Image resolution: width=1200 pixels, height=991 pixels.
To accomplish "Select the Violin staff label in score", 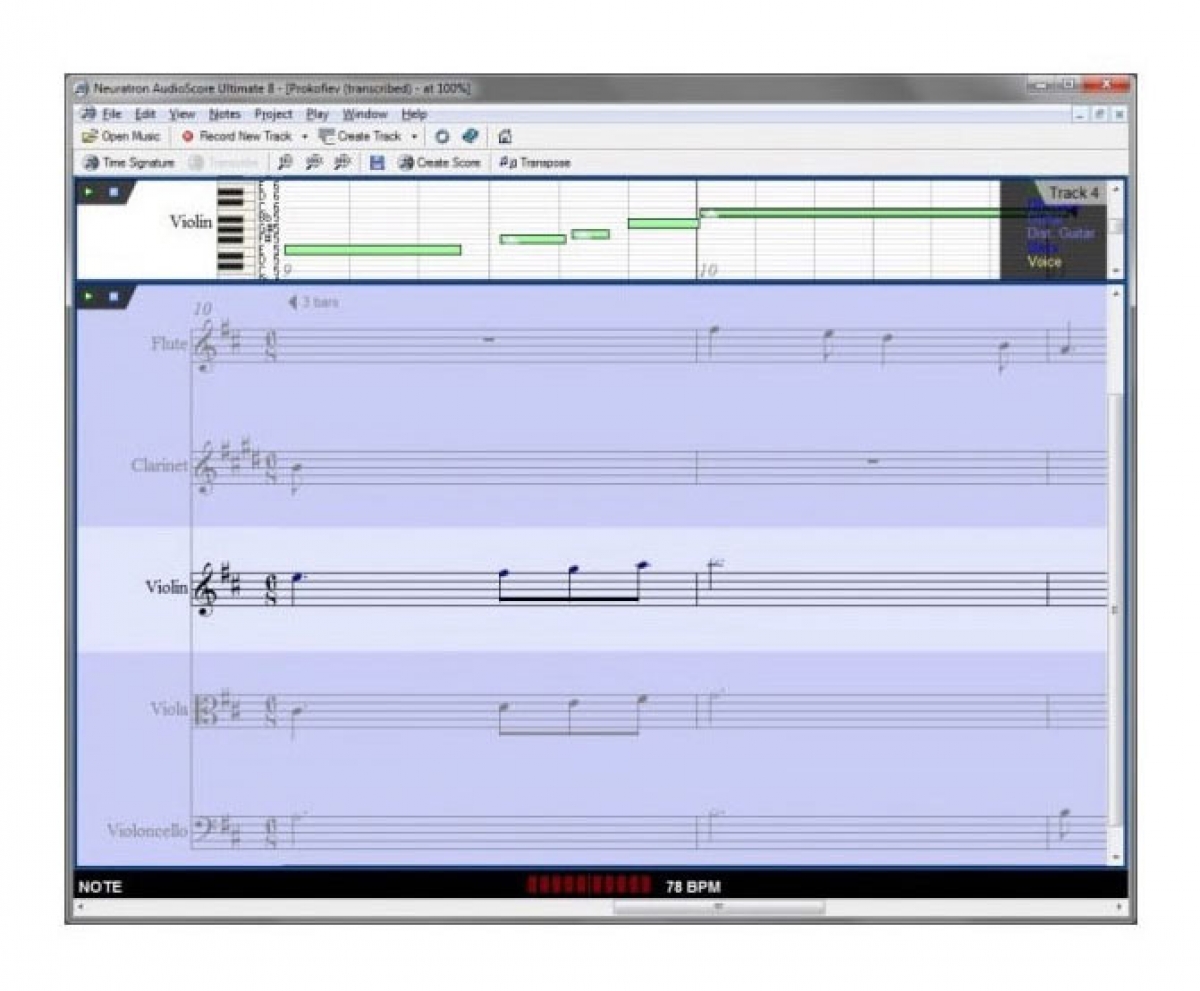I will tap(166, 587).
